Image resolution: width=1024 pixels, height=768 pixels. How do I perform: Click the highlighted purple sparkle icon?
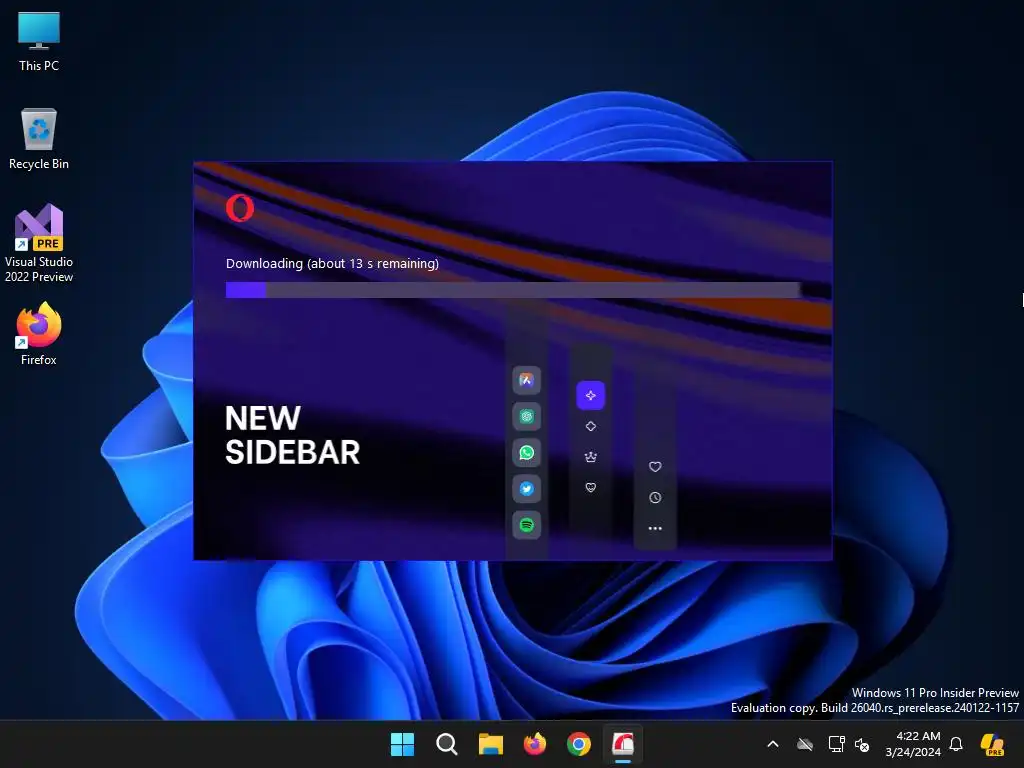(590, 395)
